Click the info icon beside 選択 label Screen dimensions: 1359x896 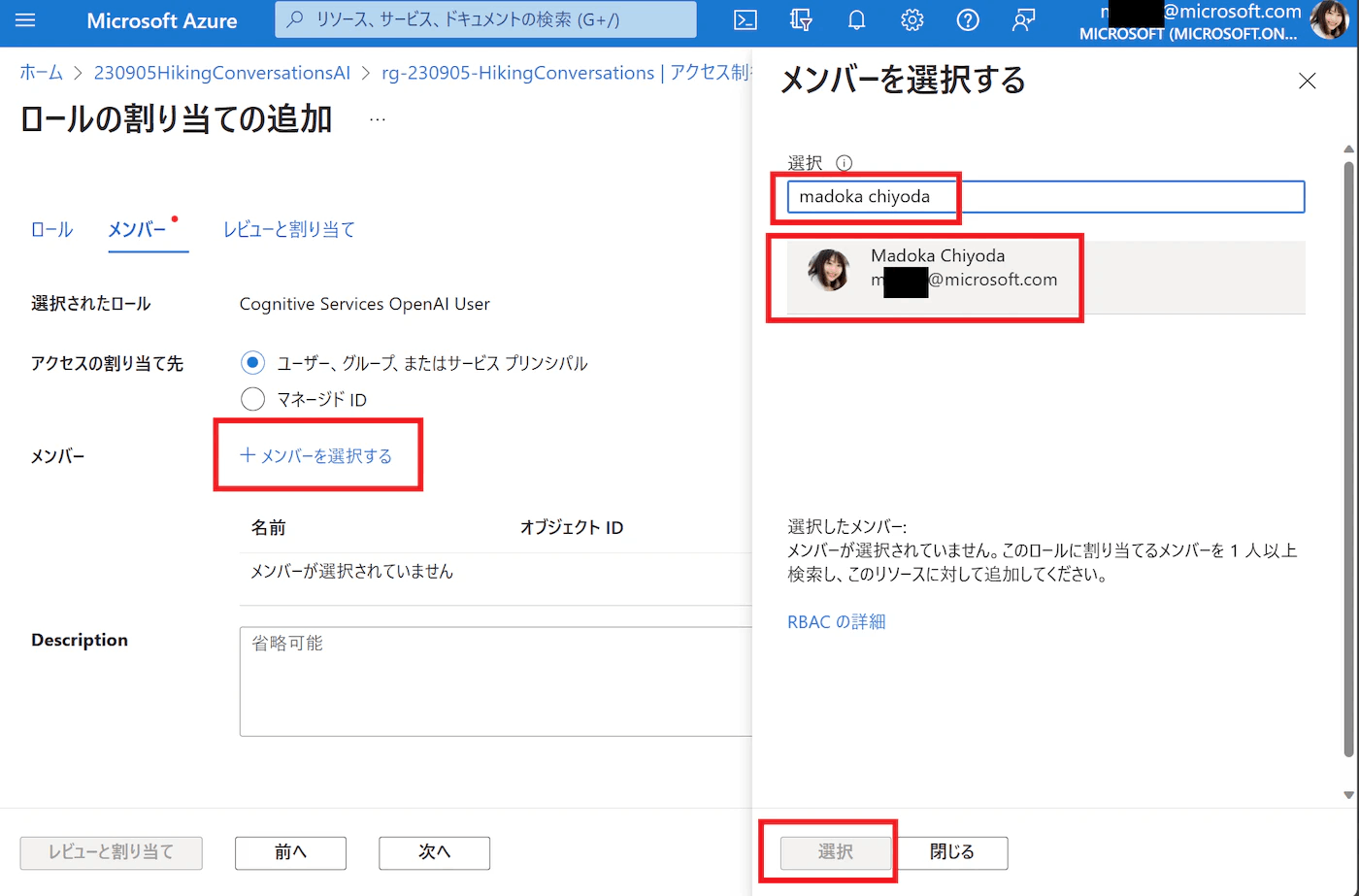[844, 163]
